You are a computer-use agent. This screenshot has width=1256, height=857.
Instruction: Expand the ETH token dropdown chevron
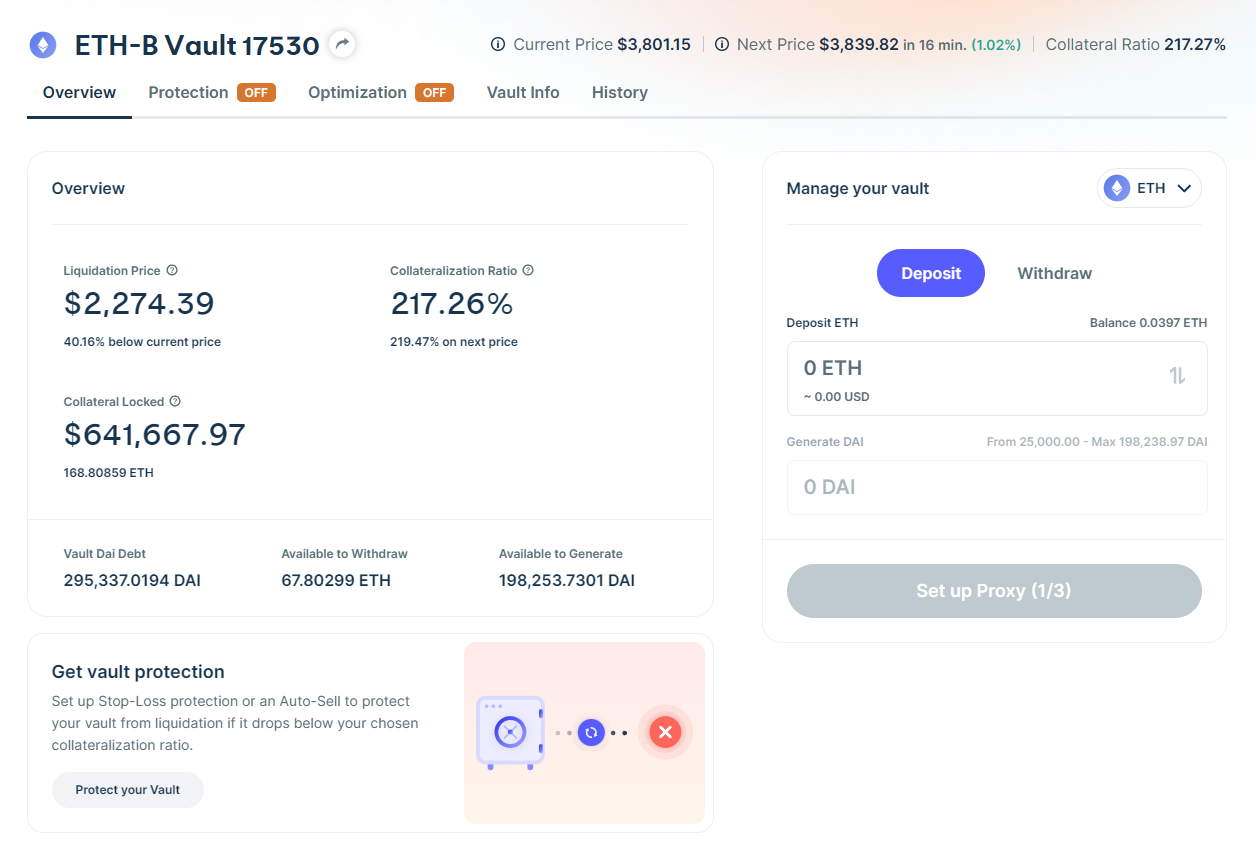coord(1184,188)
